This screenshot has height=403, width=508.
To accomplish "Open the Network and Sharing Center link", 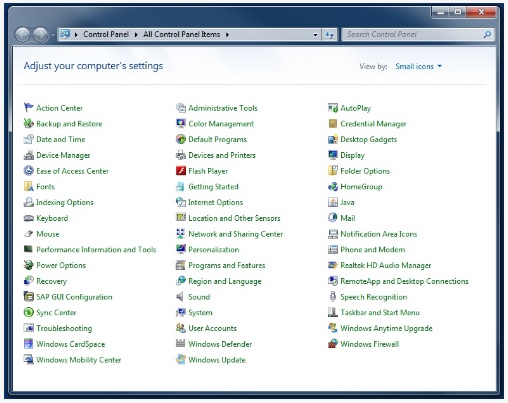I will [x=235, y=234].
